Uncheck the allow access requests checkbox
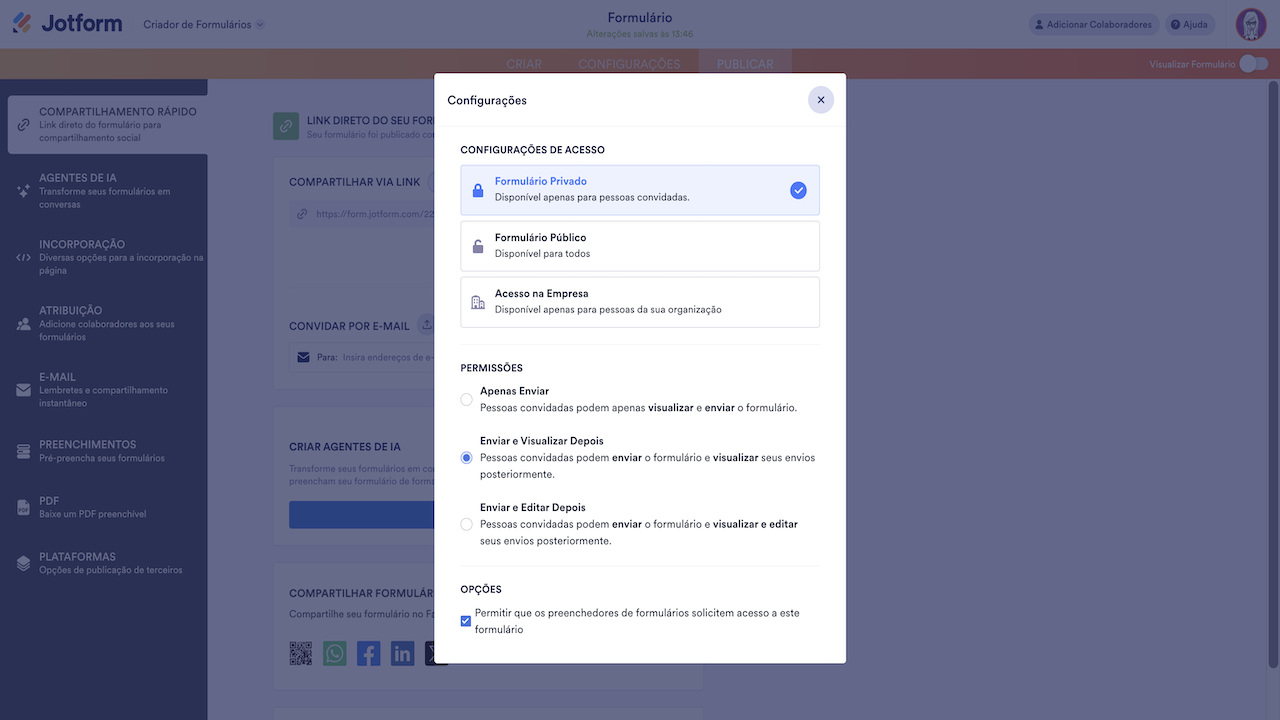 coord(466,621)
